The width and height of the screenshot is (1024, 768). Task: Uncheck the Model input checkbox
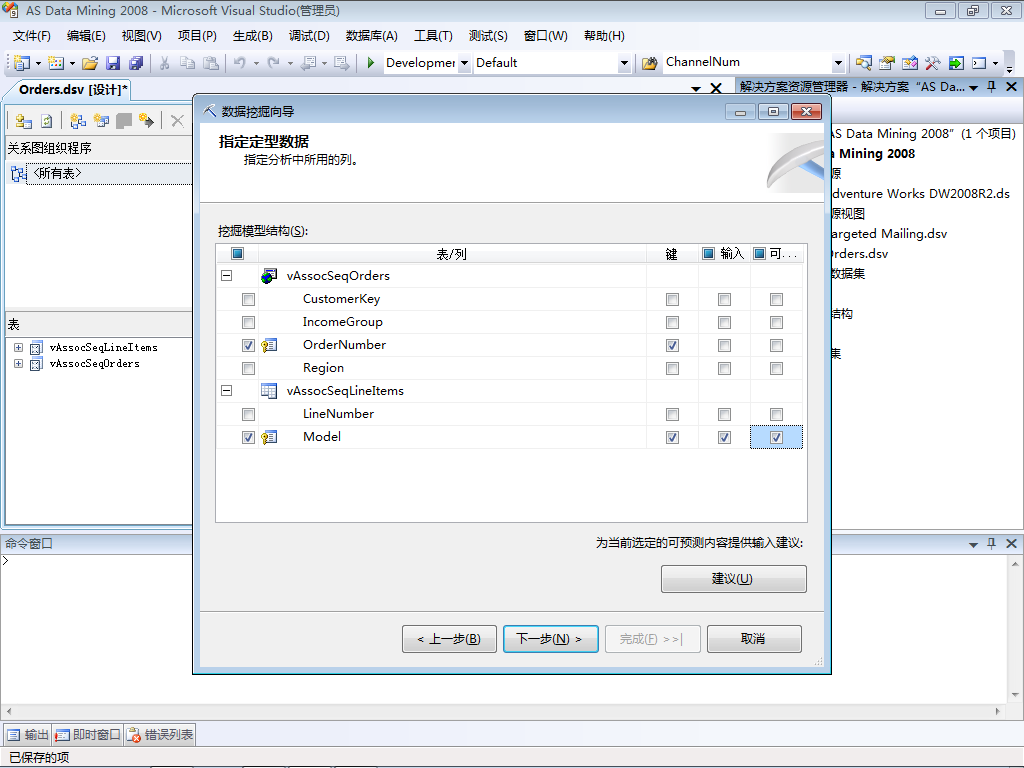[x=724, y=438]
